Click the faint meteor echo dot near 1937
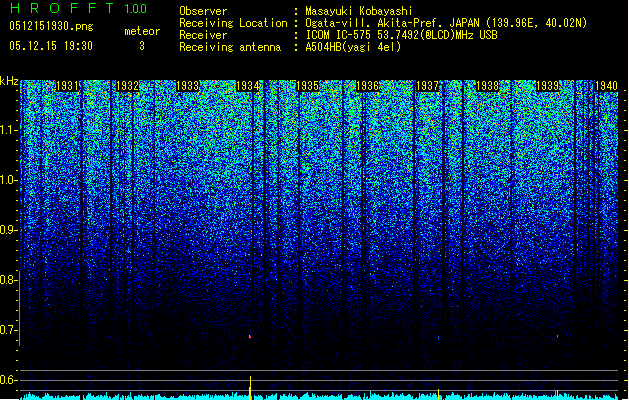The height and width of the screenshot is (400, 629). pyautogui.click(x=438, y=338)
